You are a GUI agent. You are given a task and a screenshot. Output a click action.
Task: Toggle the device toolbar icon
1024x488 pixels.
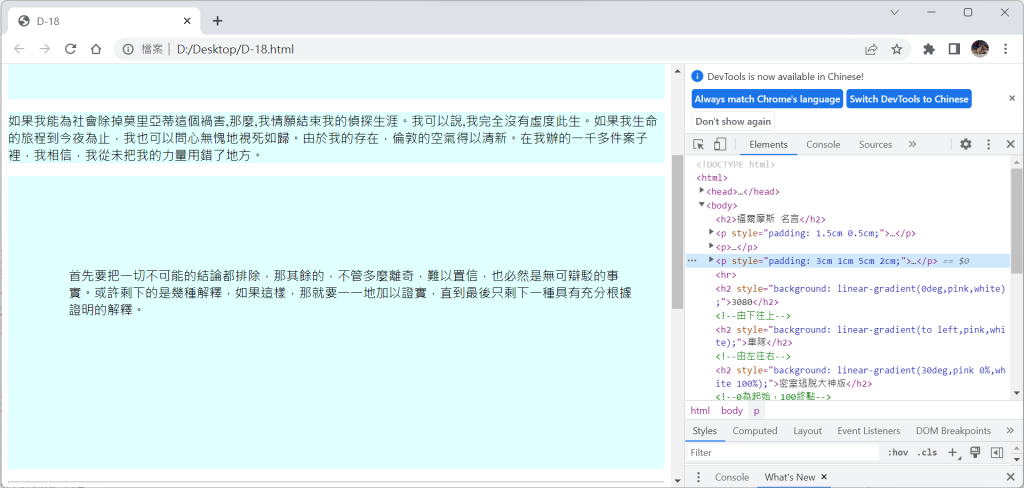pos(719,144)
